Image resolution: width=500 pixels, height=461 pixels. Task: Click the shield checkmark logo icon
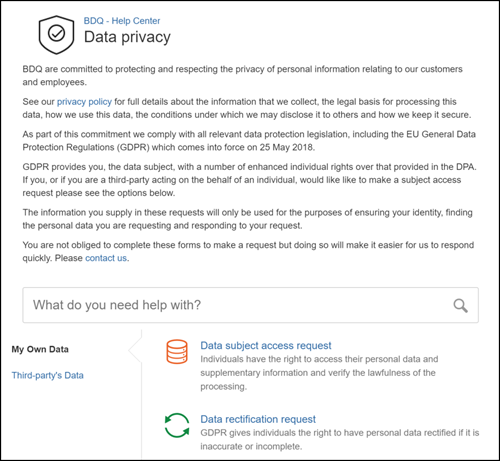click(56, 34)
